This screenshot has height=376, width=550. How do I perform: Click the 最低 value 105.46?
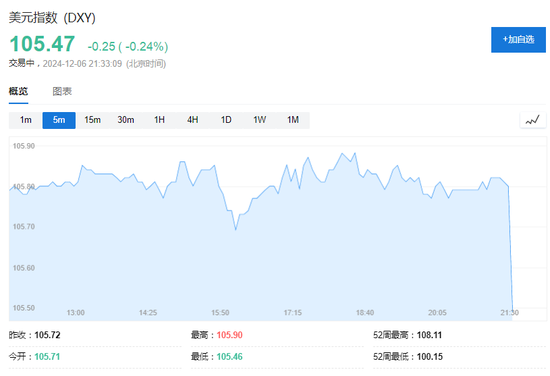click(x=229, y=357)
